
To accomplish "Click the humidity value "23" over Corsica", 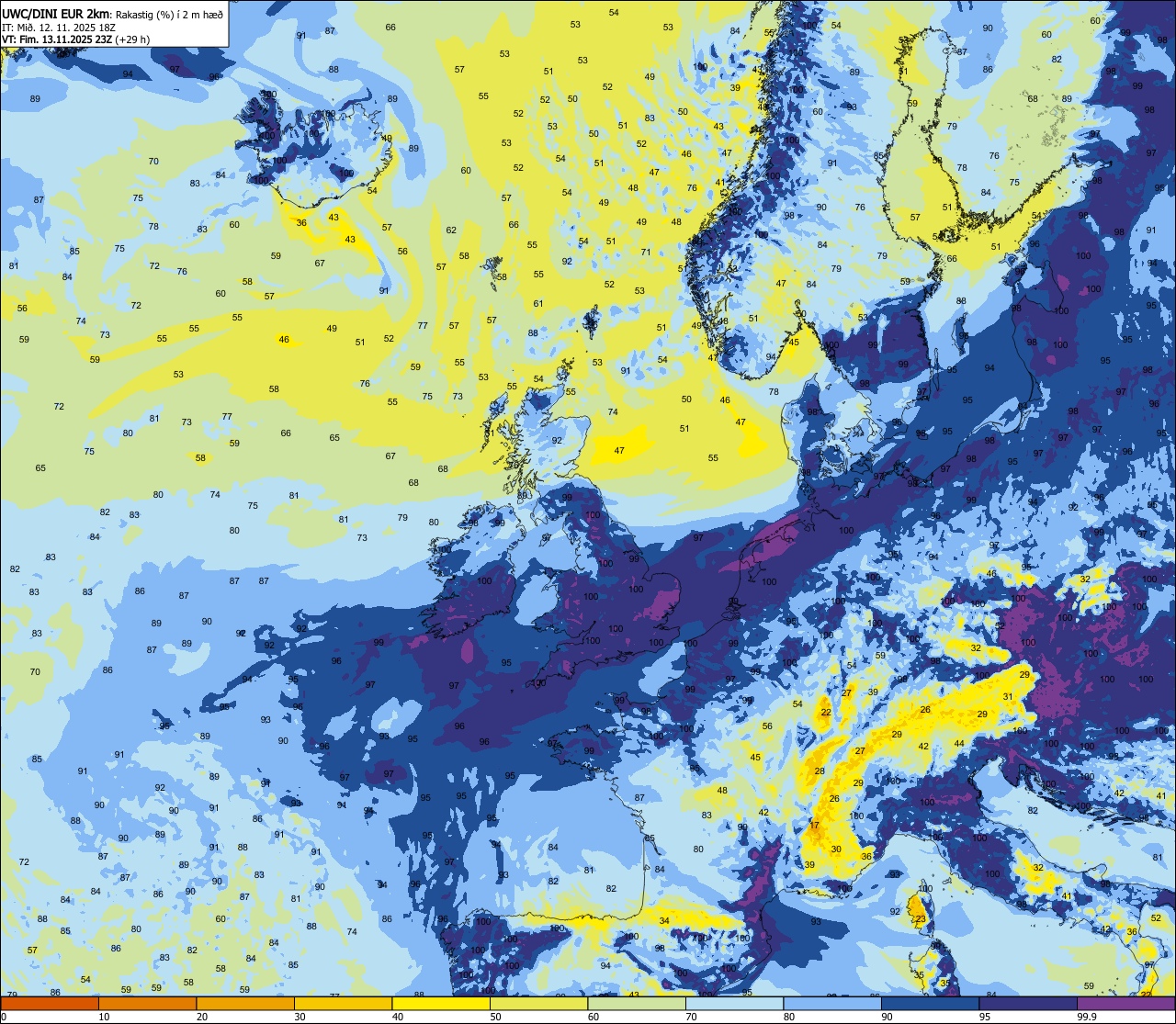I will (x=919, y=919).
